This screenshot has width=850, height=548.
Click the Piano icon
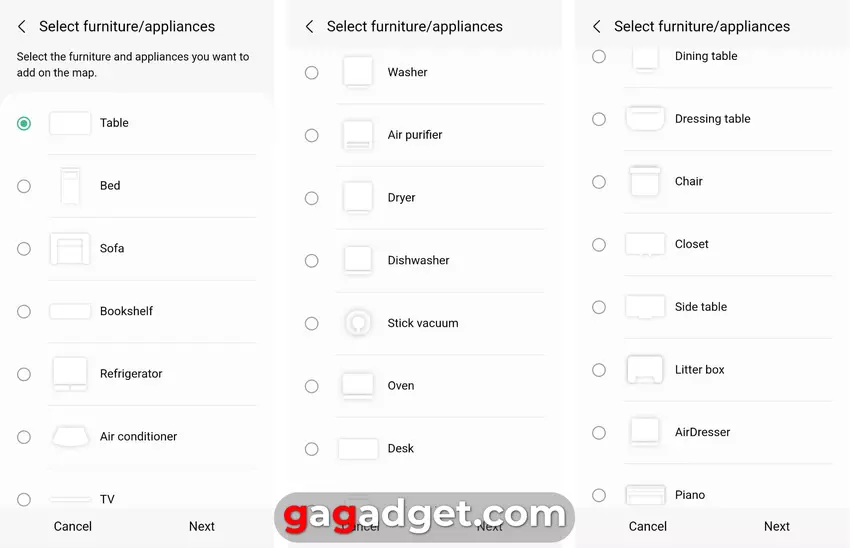point(645,495)
